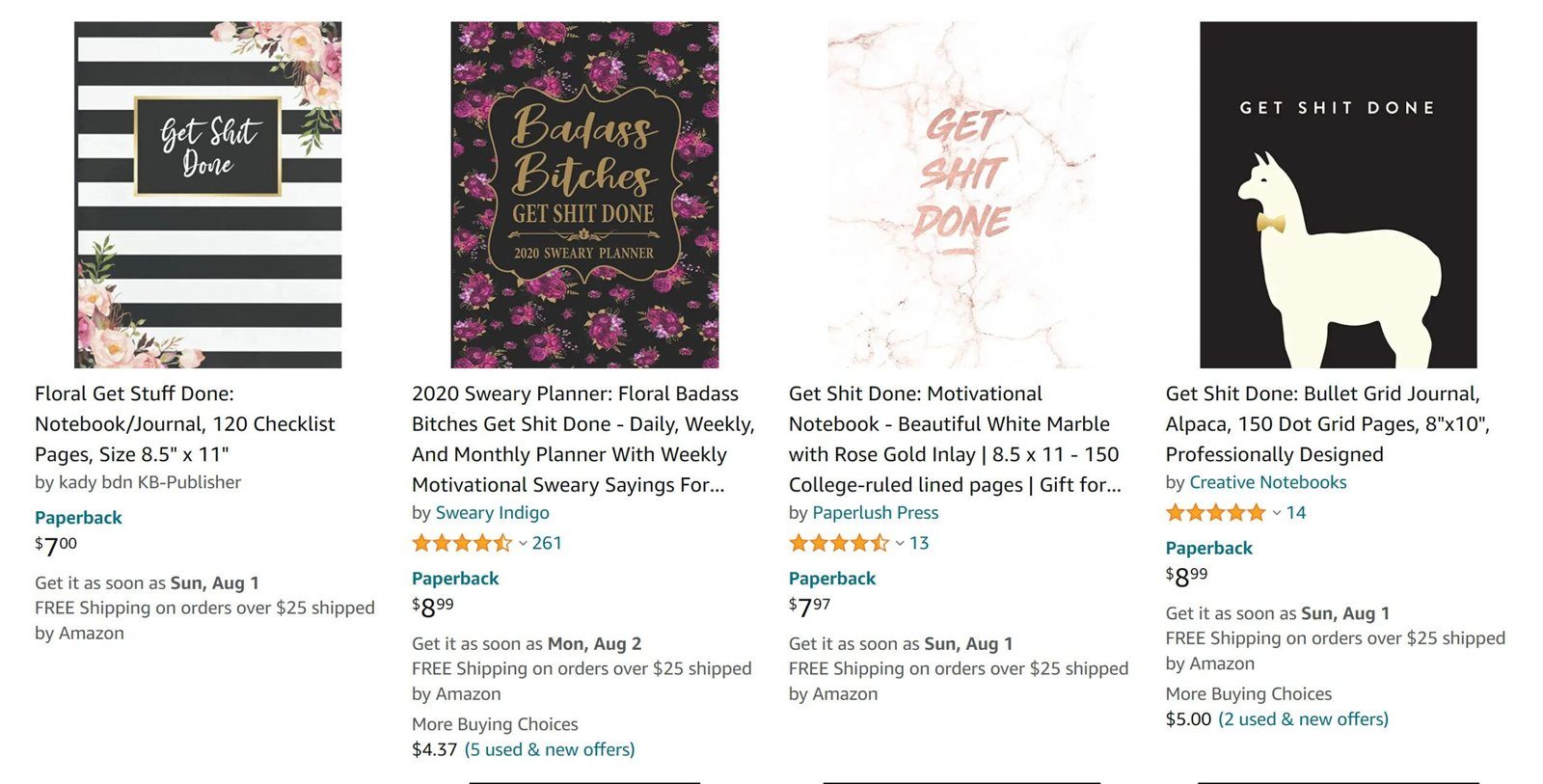Image resolution: width=1543 pixels, height=784 pixels.
Task: Select Paperback format for the $7.00 notebook
Action: pos(78,518)
